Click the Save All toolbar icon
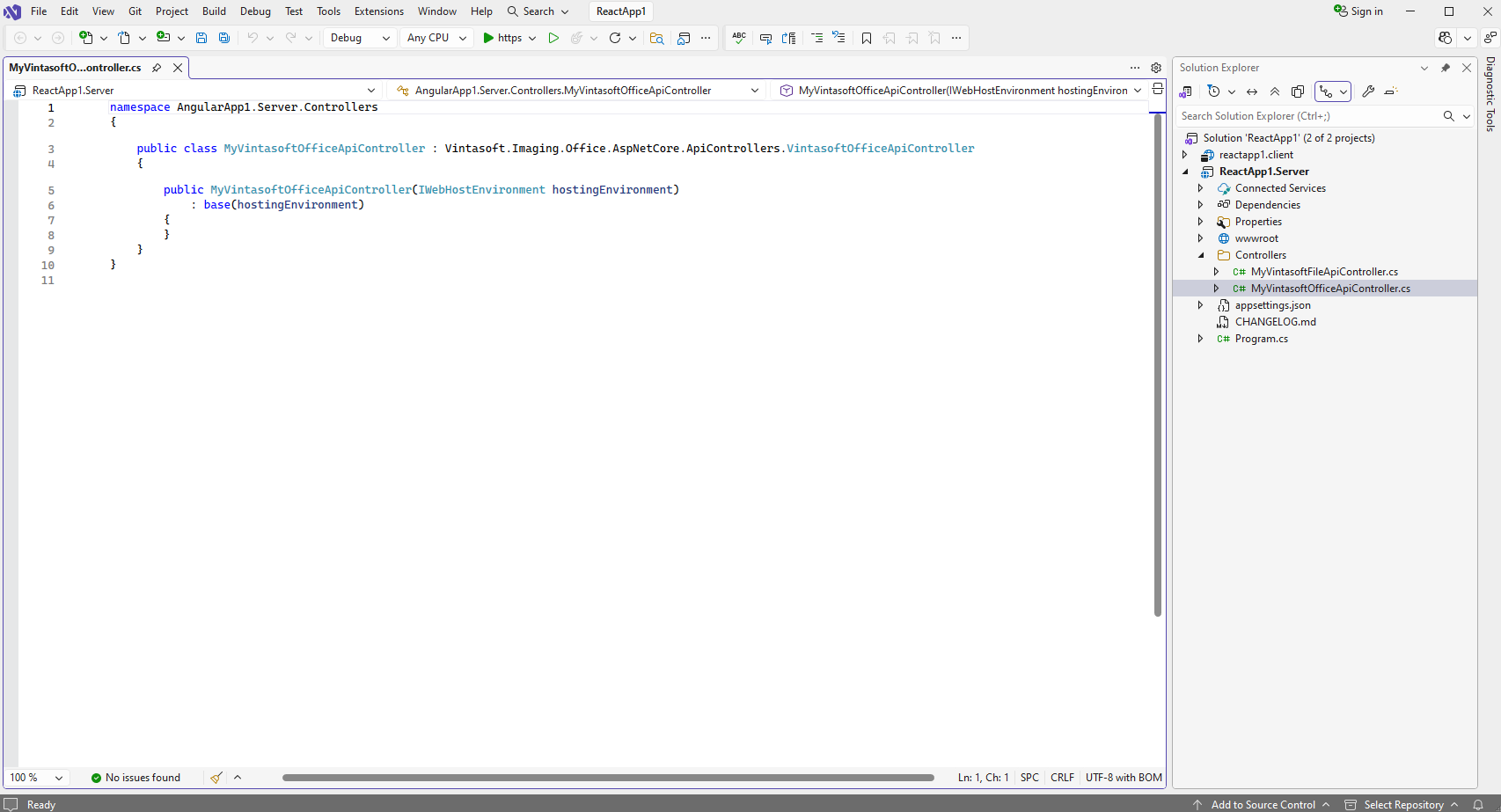Screen dimensions: 1501x812 [224, 38]
